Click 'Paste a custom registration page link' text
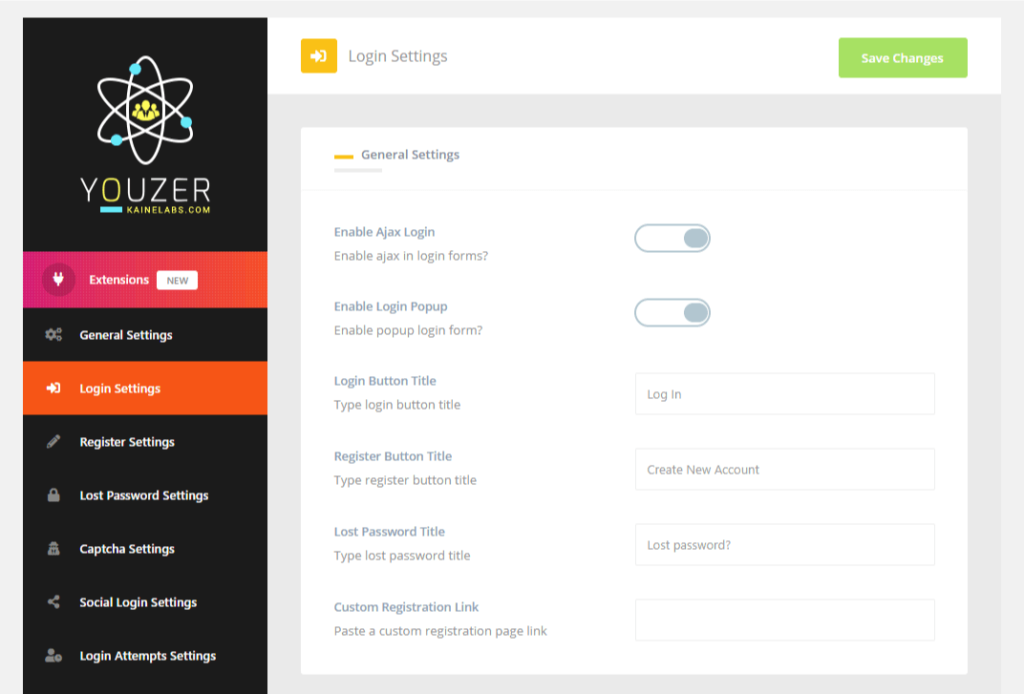The image size is (1024, 694). [x=440, y=631]
